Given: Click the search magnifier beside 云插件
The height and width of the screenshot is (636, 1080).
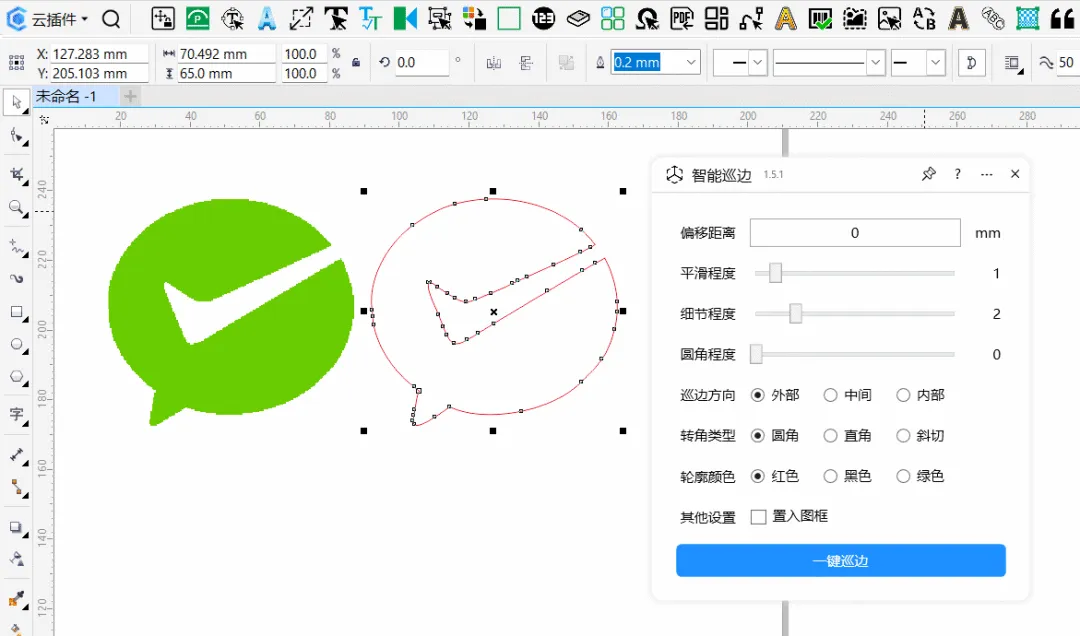Looking at the screenshot, I should tap(111, 19).
